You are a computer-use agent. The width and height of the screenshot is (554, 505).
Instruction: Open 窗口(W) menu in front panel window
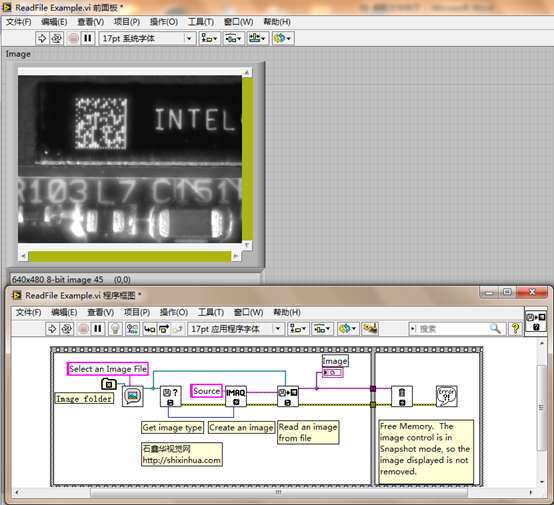(238, 22)
